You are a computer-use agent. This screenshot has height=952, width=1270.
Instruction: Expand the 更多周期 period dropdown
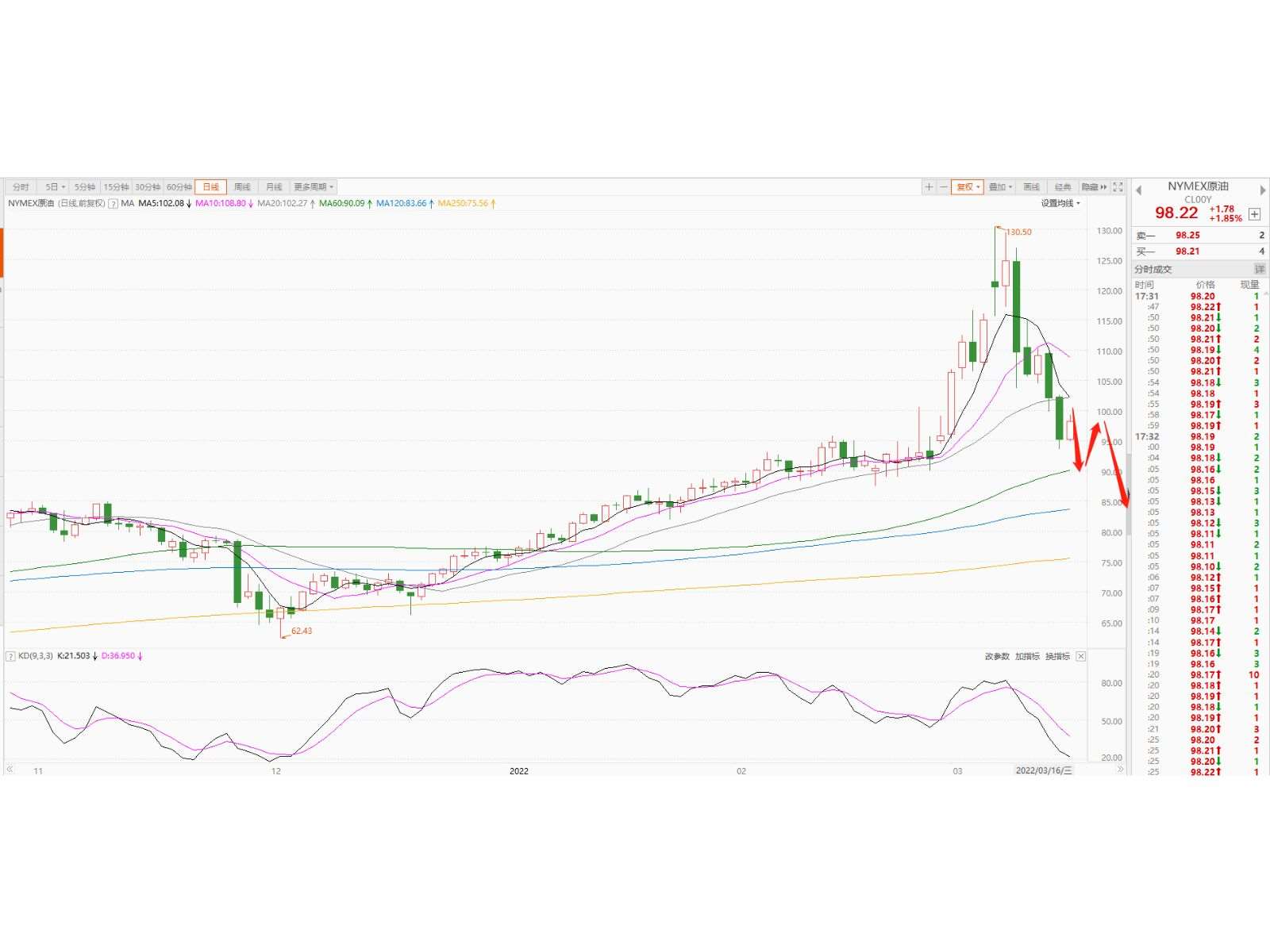[x=314, y=187]
